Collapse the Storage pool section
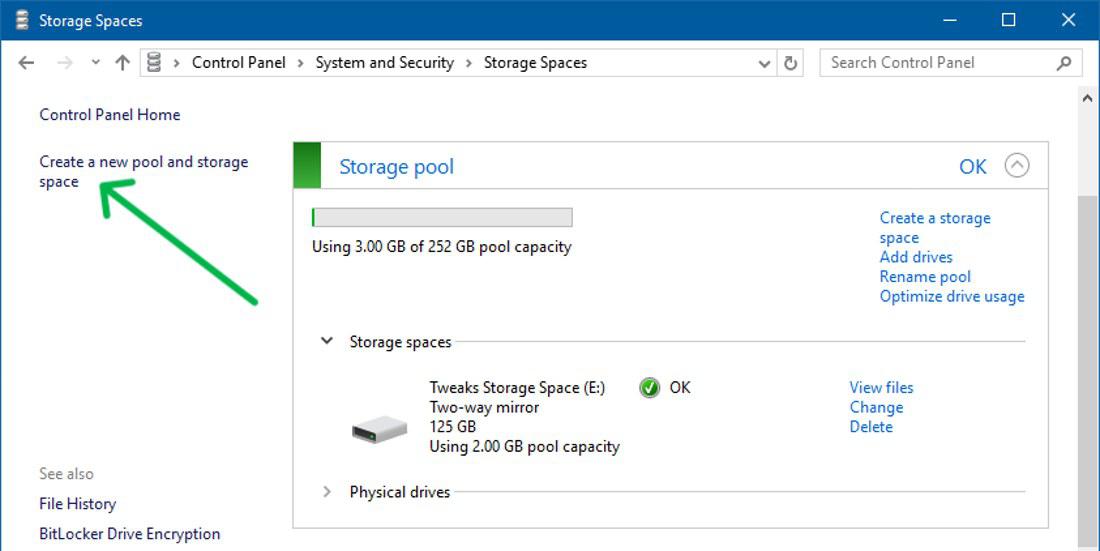This screenshot has width=1100, height=551. pos(1016,166)
